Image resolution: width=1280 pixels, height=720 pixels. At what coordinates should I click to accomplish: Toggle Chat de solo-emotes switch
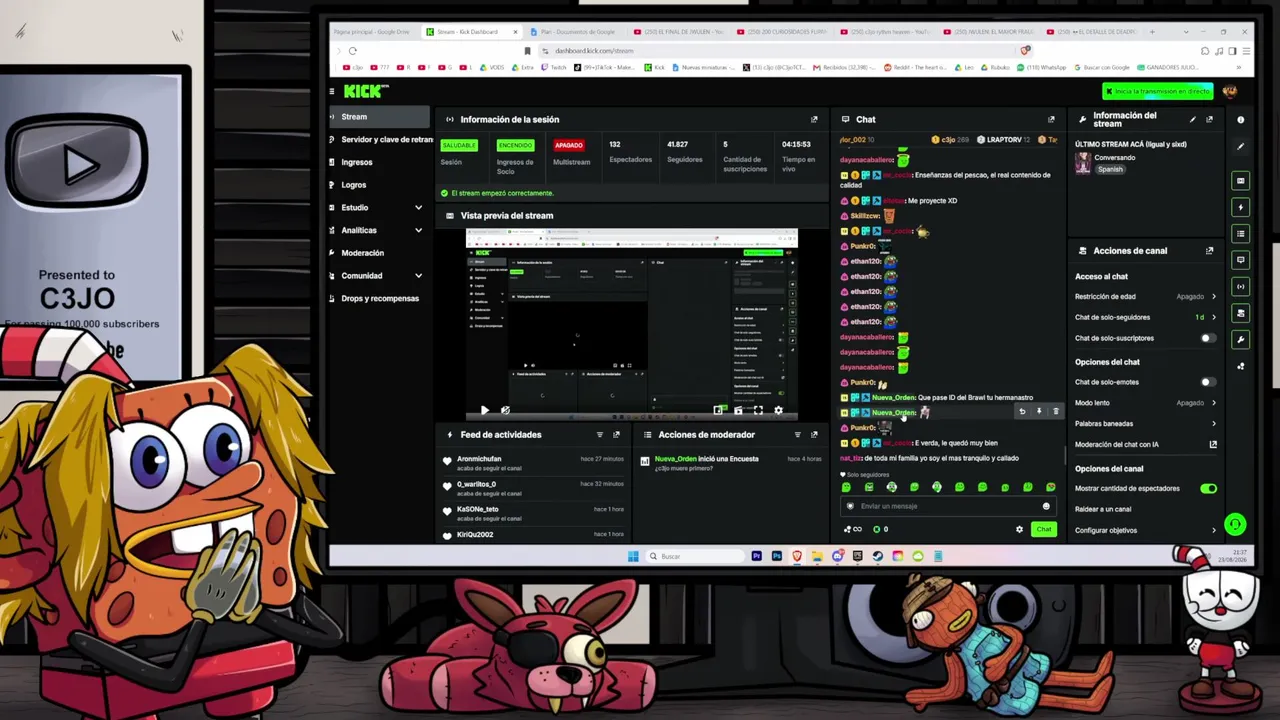1208,382
